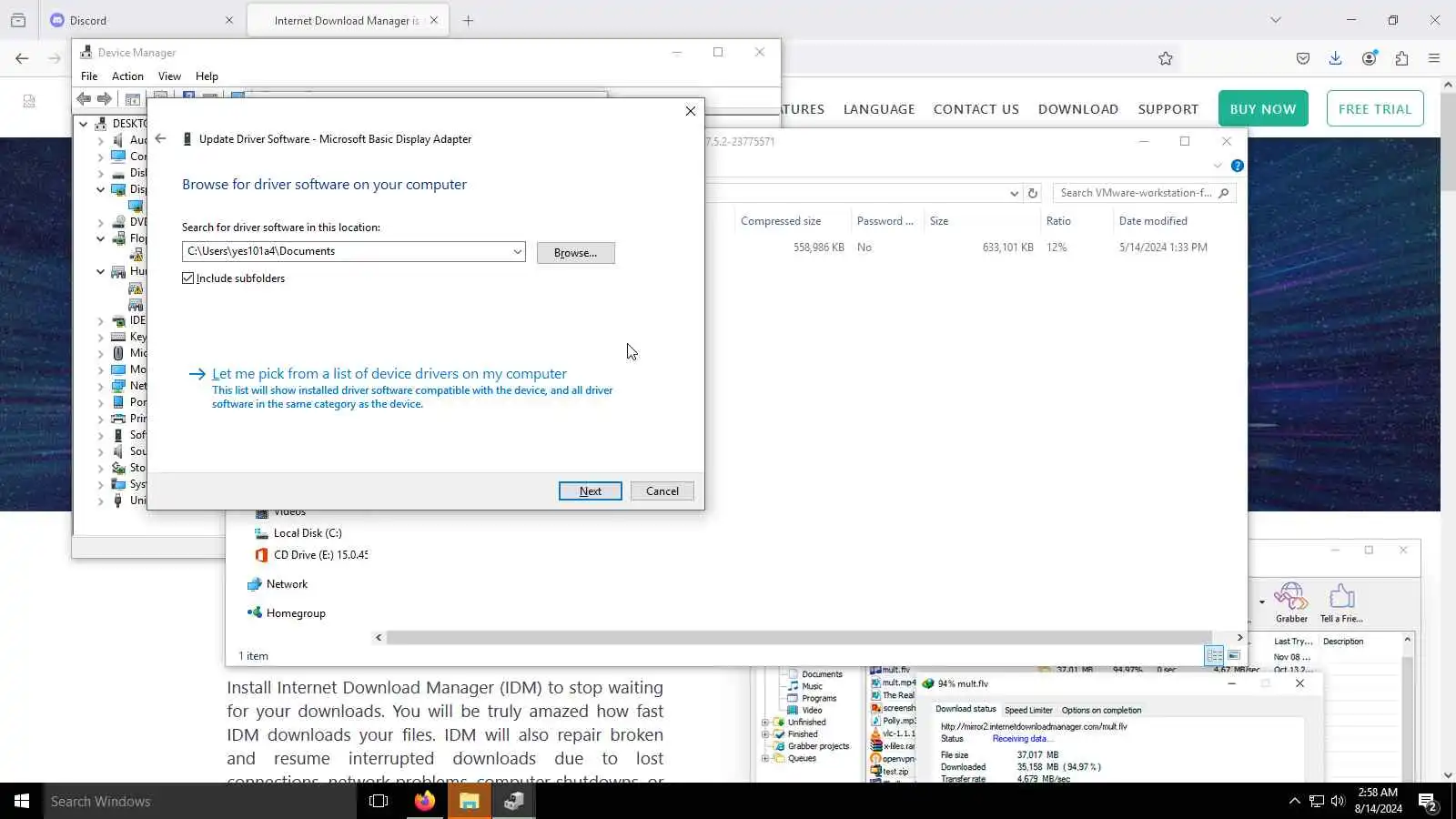Select the Mice device category icon
1456x819 pixels.
point(118,353)
